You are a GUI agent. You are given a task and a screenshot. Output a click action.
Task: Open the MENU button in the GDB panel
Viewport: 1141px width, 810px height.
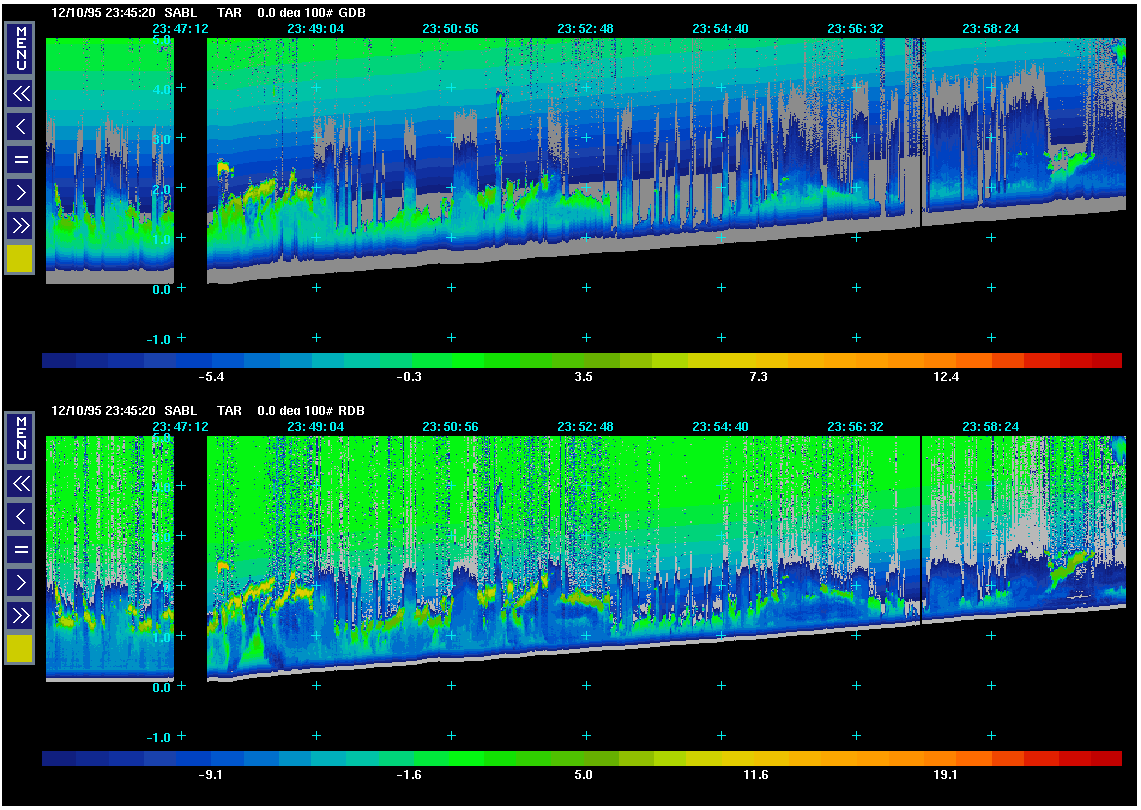[x=20, y=47]
